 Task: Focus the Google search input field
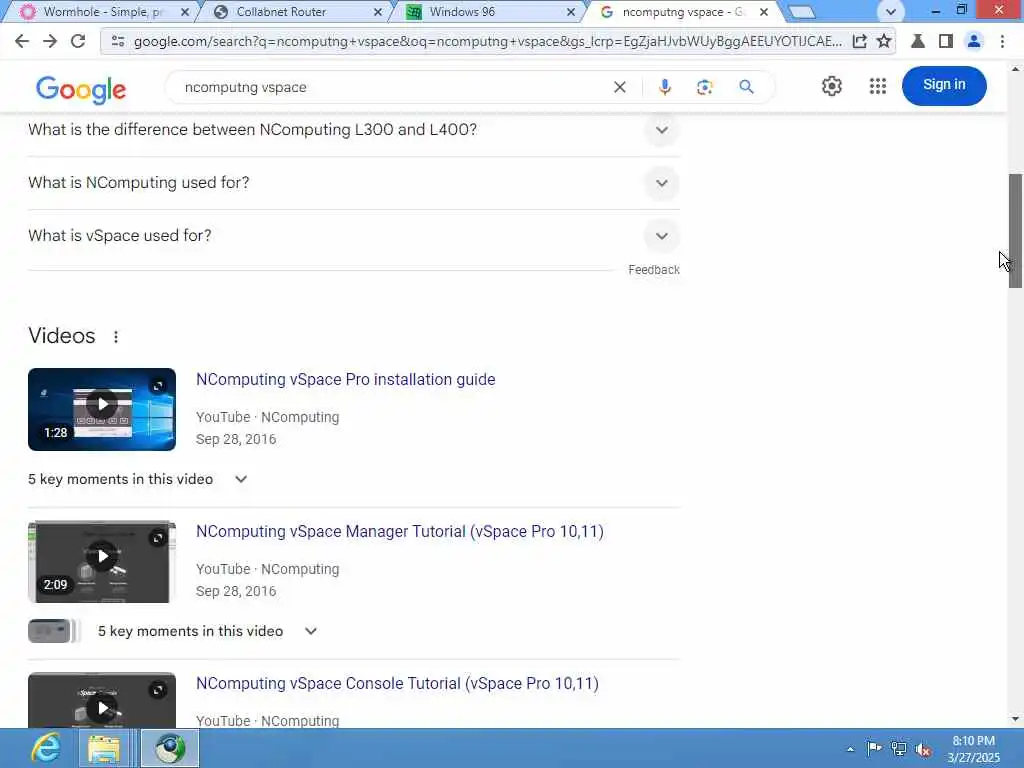pyautogui.click(x=392, y=88)
